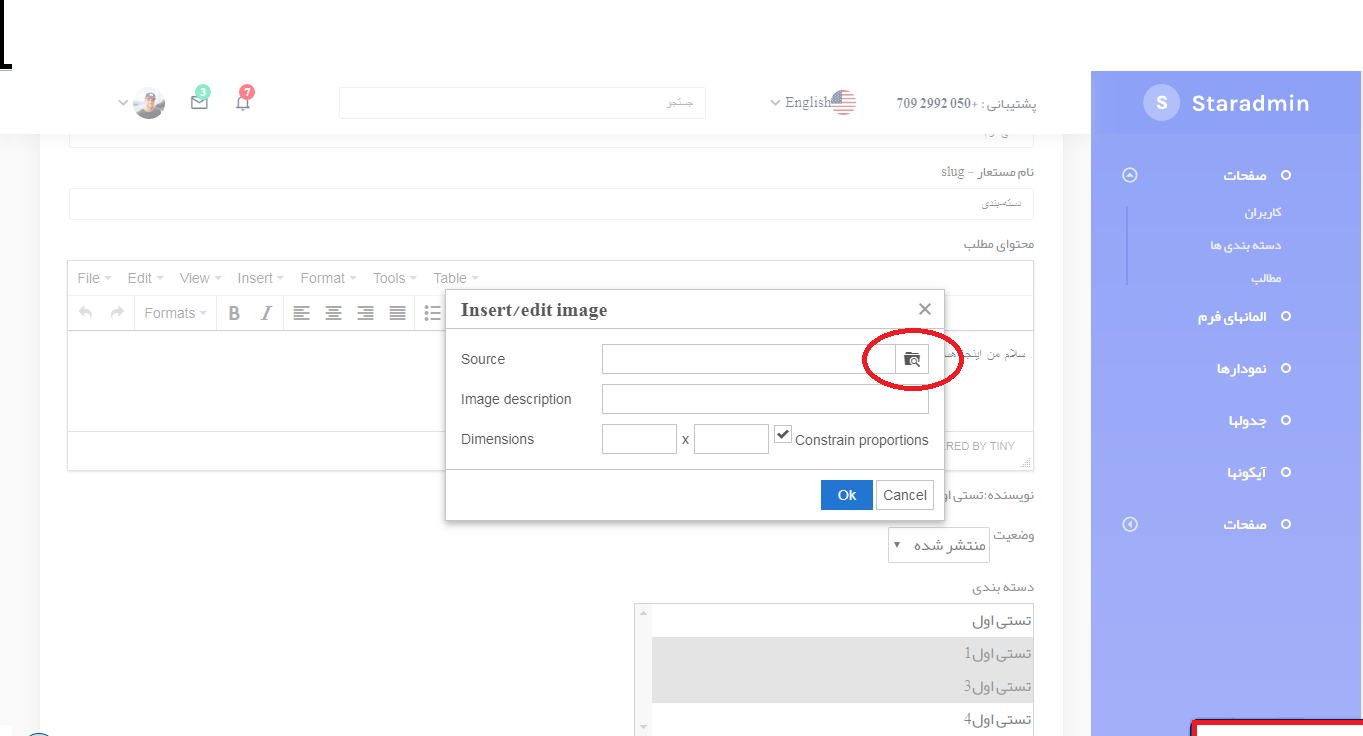Focus the Image description field
1363x736 pixels.
click(765, 399)
